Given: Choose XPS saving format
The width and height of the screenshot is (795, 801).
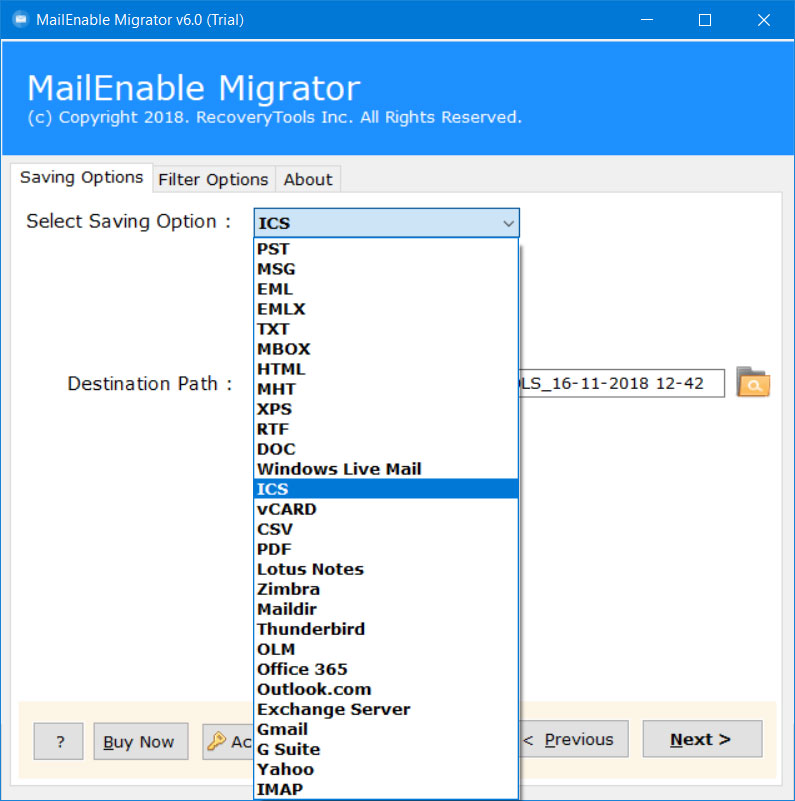Looking at the screenshot, I should [x=386, y=409].
